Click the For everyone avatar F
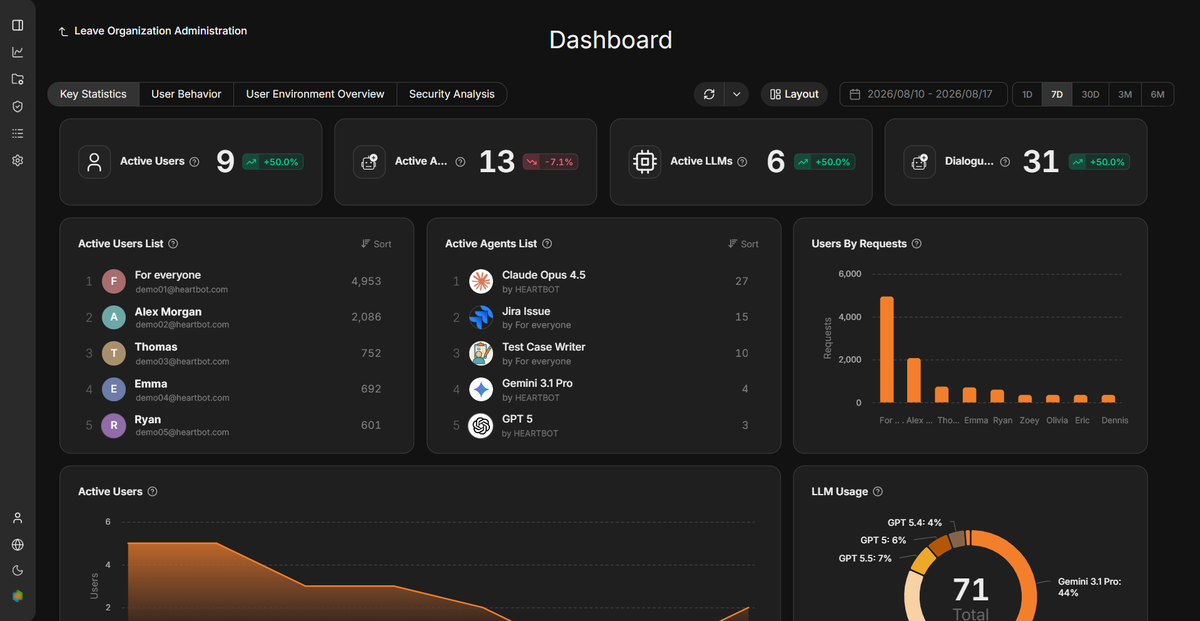 [x=114, y=282]
